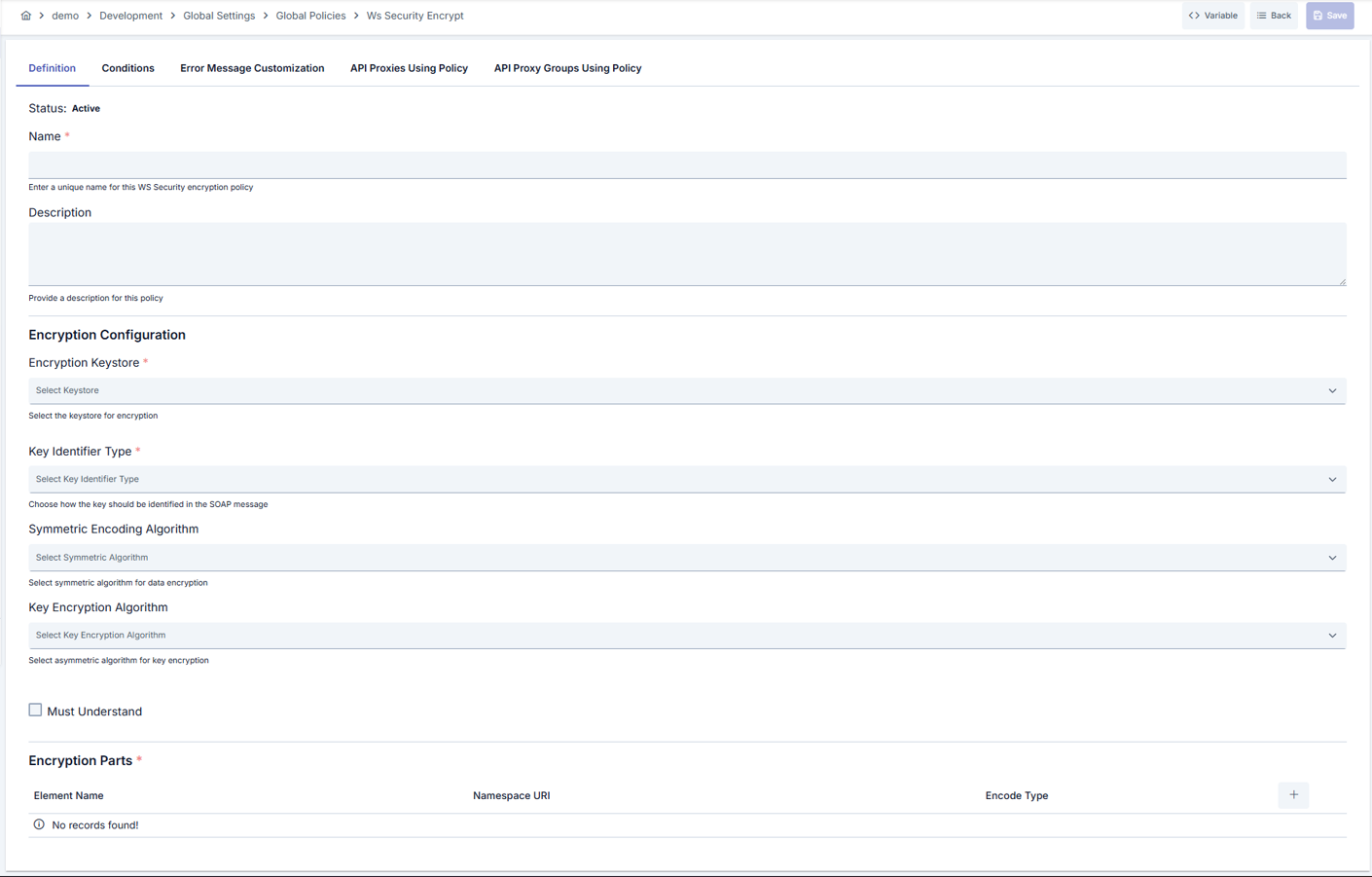Open the Error Message Customization tab
The height and width of the screenshot is (877, 1372).
tap(252, 68)
